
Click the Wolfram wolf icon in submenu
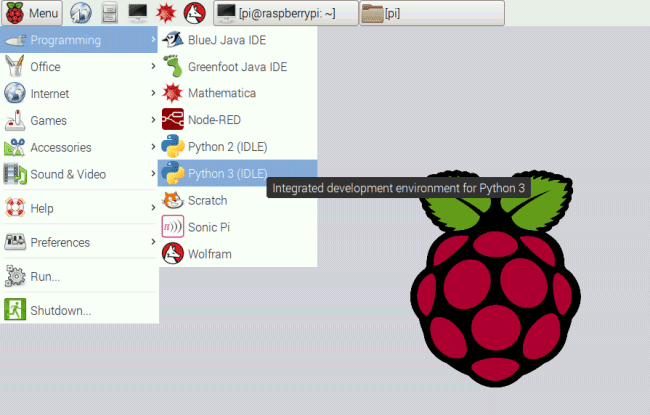(x=172, y=253)
